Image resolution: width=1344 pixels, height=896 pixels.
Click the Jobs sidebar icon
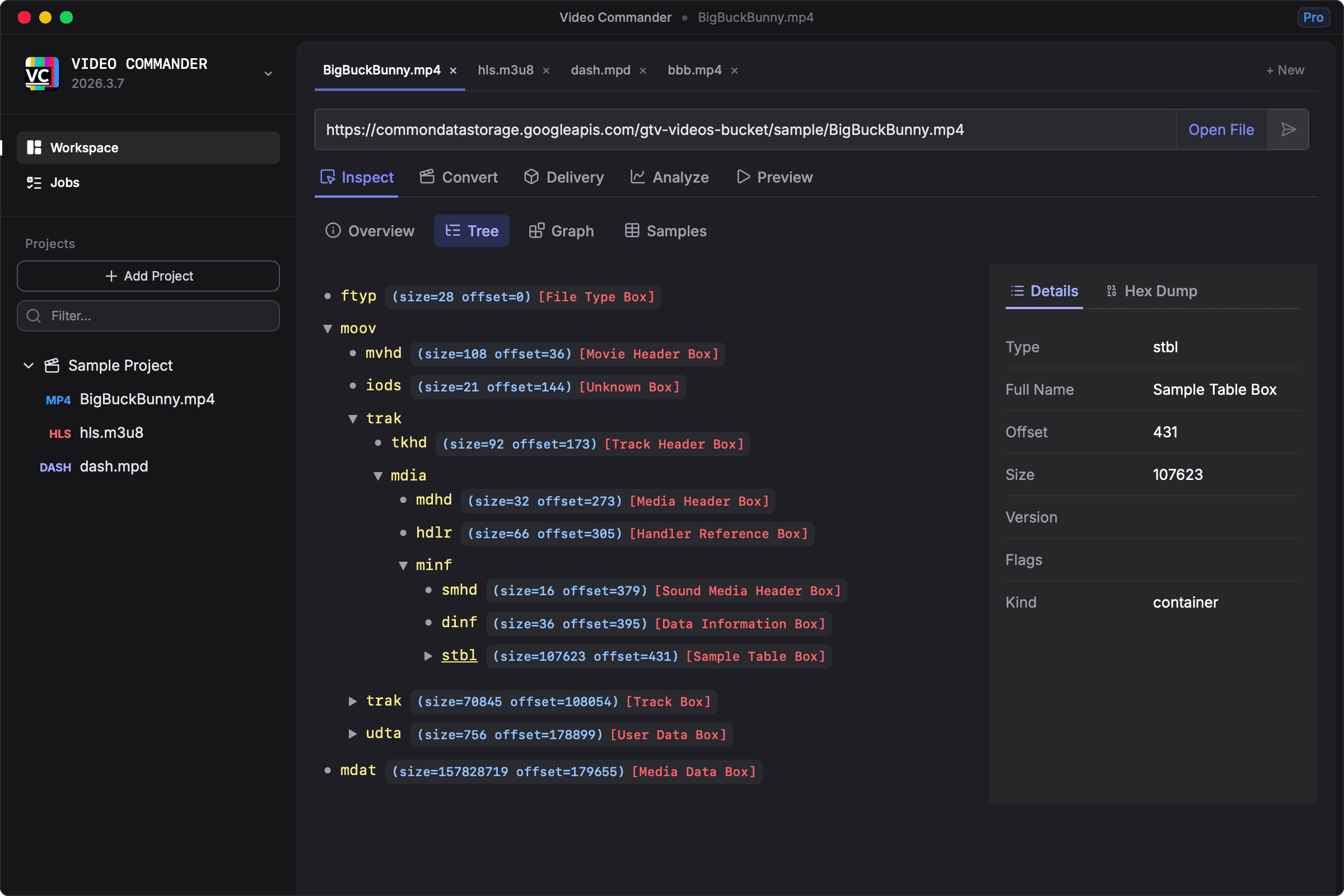pos(34,183)
